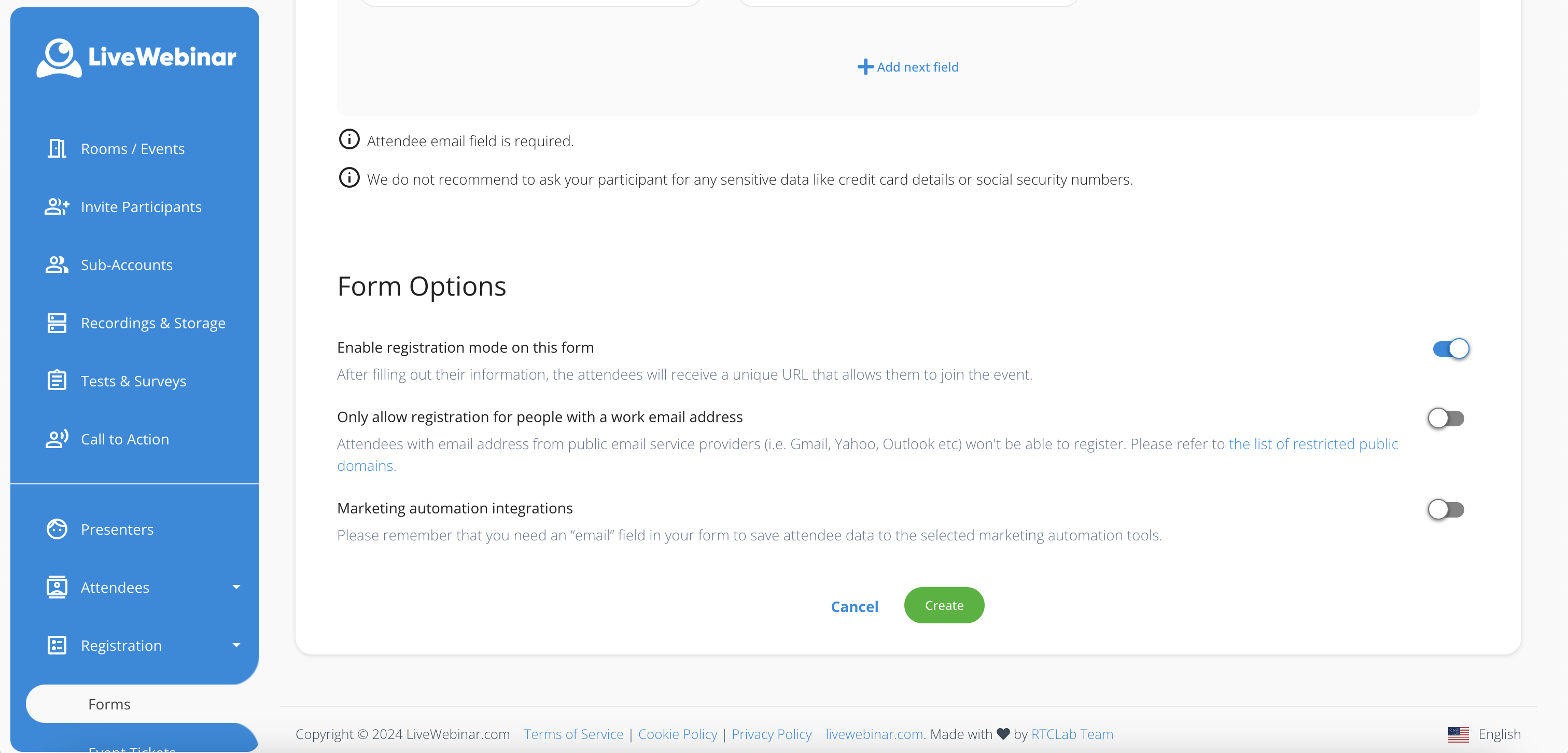1568x753 pixels.
Task: Click the Rooms / Events door icon
Action: tap(57, 148)
